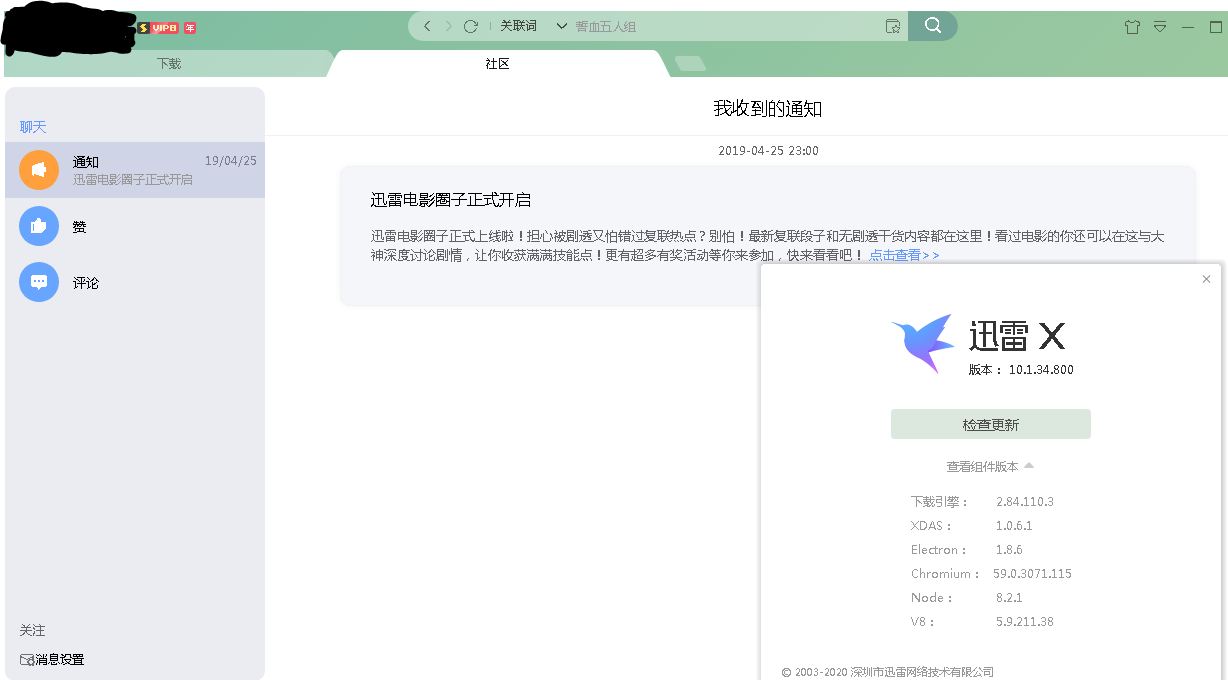This screenshot has height=680, width=1228.
Task: Select the 赞 thumbs-up icon in sidebar
Action: tap(38, 226)
